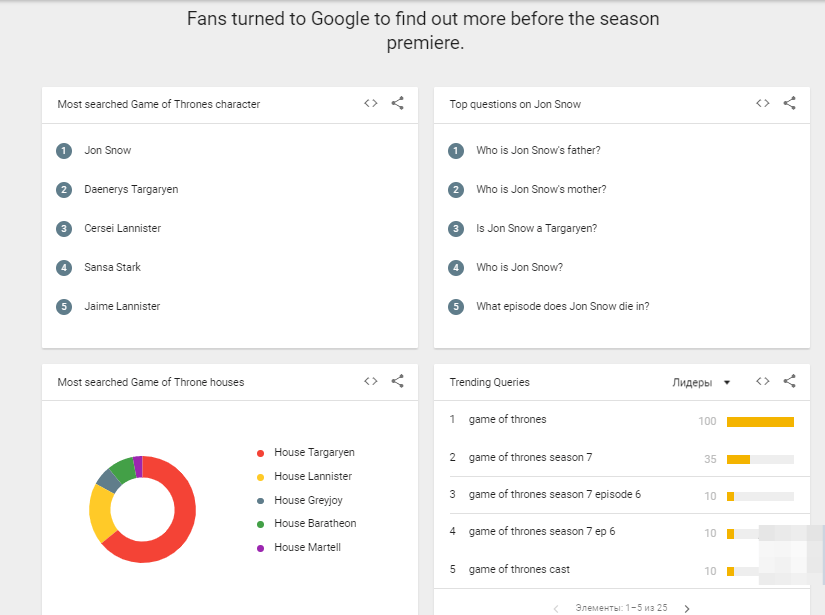The width and height of the screenshot is (825, 615).
Task: Select 'game of thrones season 7' query
Action: click(530, 458)
